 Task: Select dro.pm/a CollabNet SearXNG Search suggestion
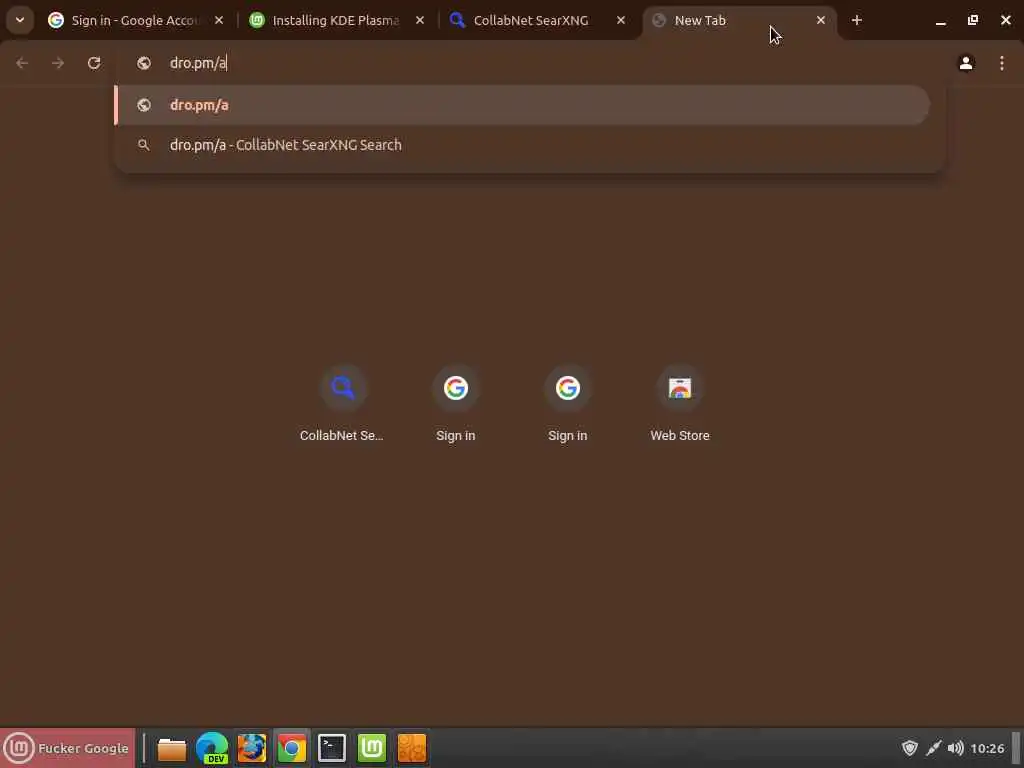point(522,145)
